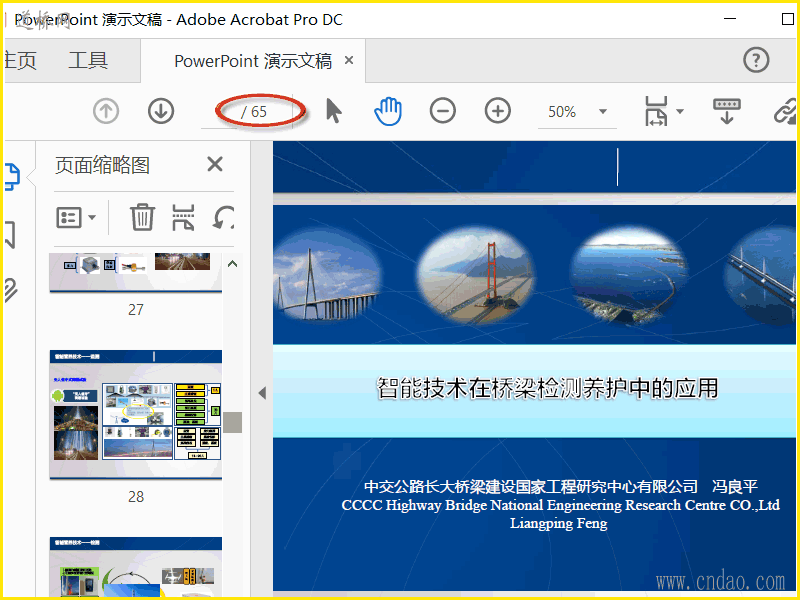
Task: Select the PowerPoint 演示文稿 document tab
Action: pos(253,61)
